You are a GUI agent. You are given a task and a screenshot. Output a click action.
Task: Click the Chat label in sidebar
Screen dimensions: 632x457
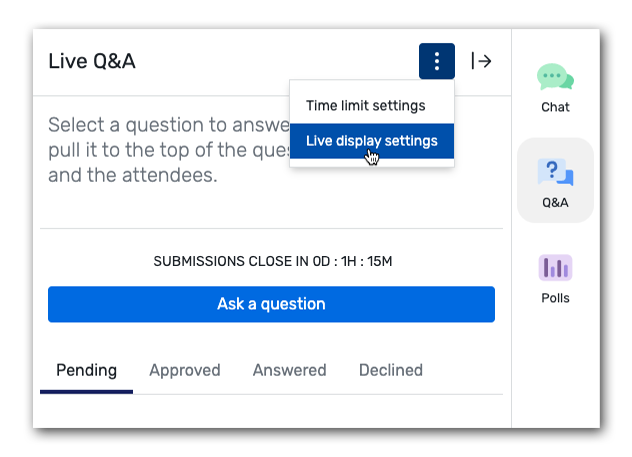[555, 107]
